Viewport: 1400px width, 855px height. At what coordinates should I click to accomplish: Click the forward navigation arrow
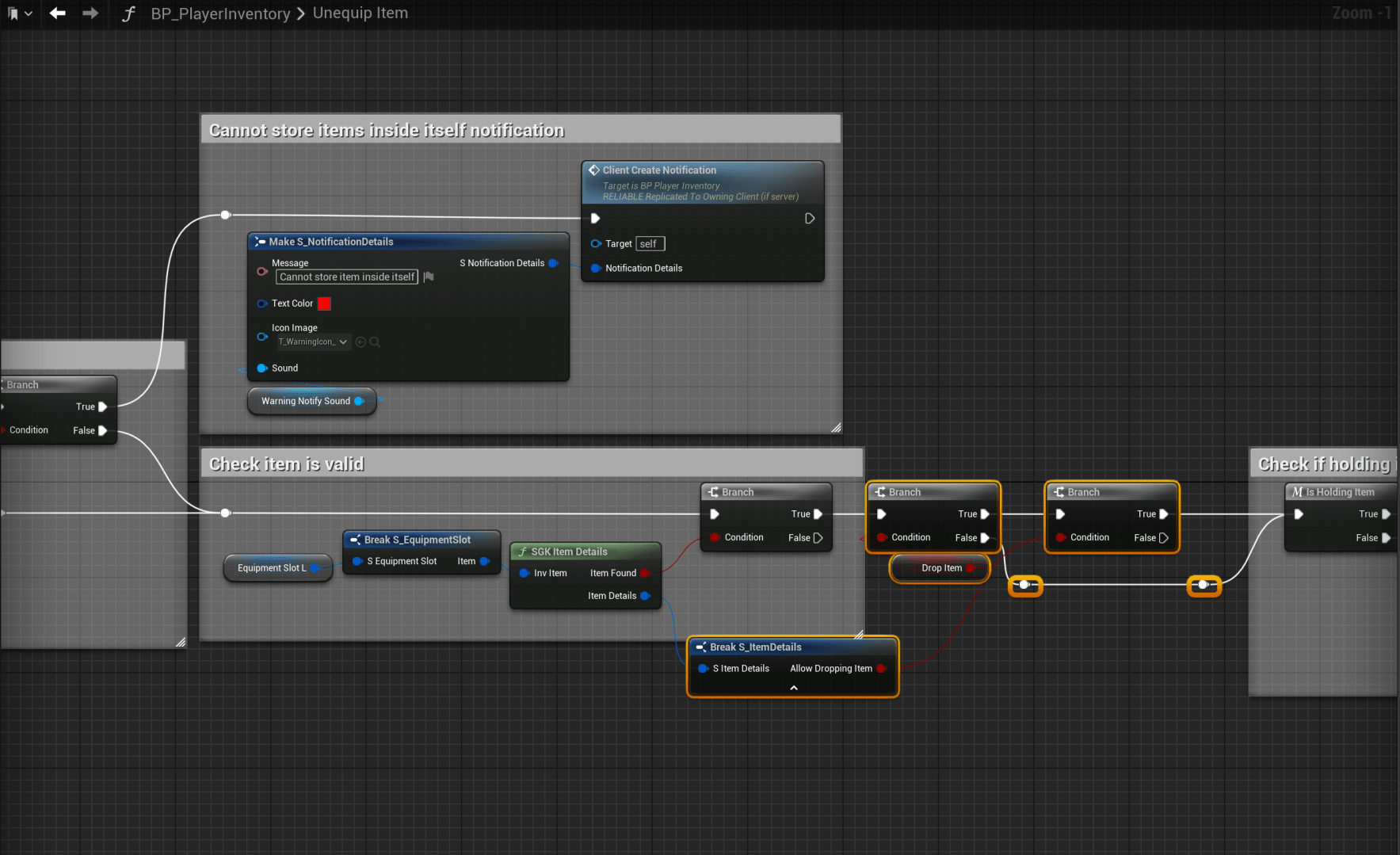point(90,13)
